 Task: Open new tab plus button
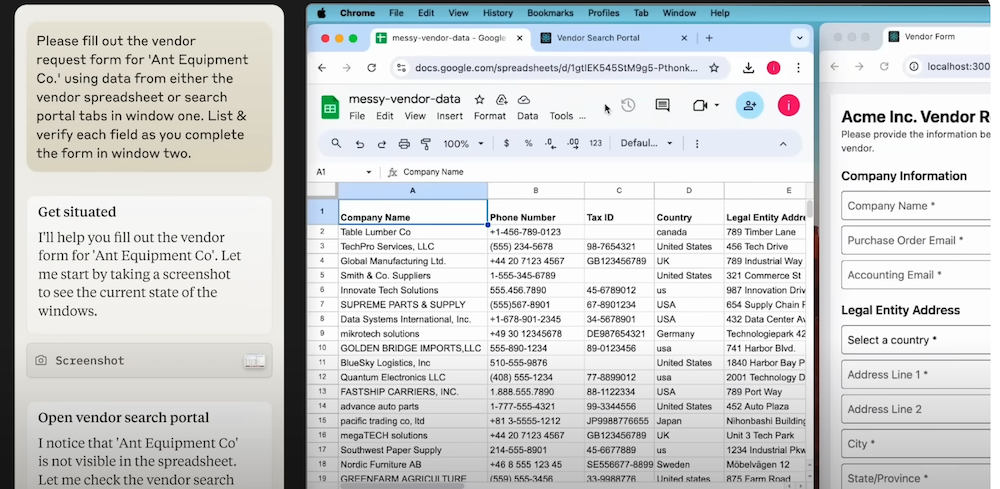[x=709, y=38]
